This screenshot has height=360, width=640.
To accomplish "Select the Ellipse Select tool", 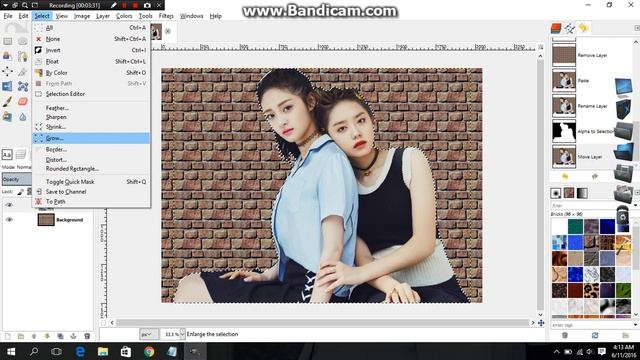I will (22, 41).
